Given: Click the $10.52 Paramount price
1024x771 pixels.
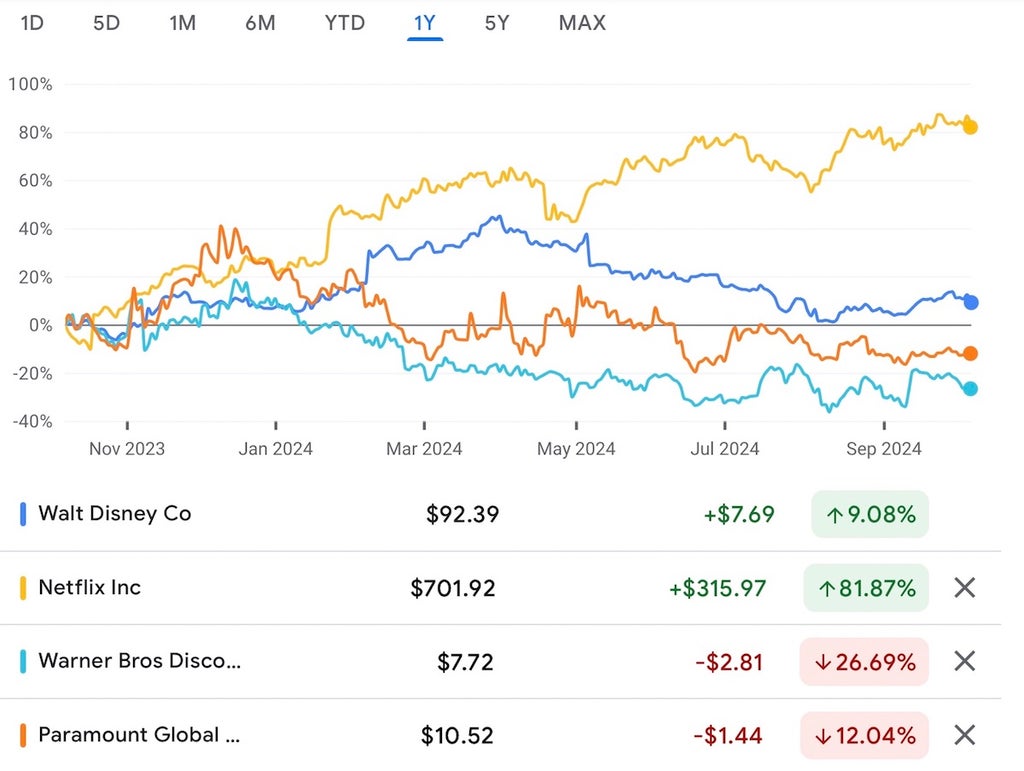Looking at the screenshot, I should (457, 736).
